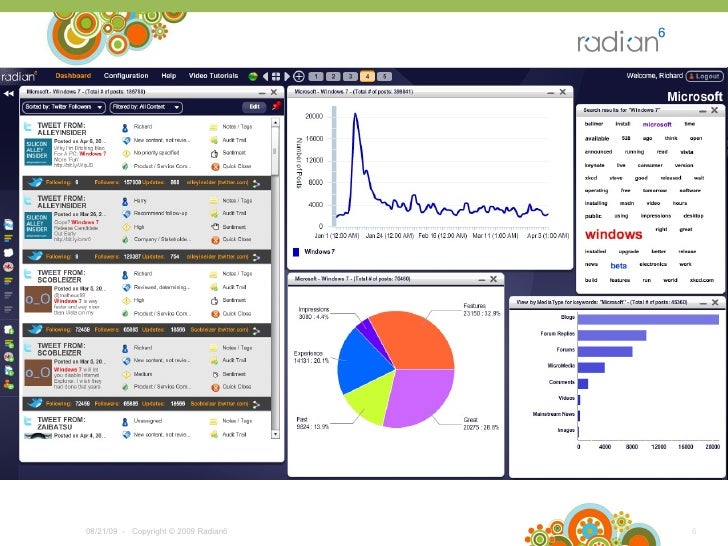Viewport: 728px width, 546px height.
Task: Click the speech bubble sidebar icon
Action: pyautogui.click(x=9, y=253)
